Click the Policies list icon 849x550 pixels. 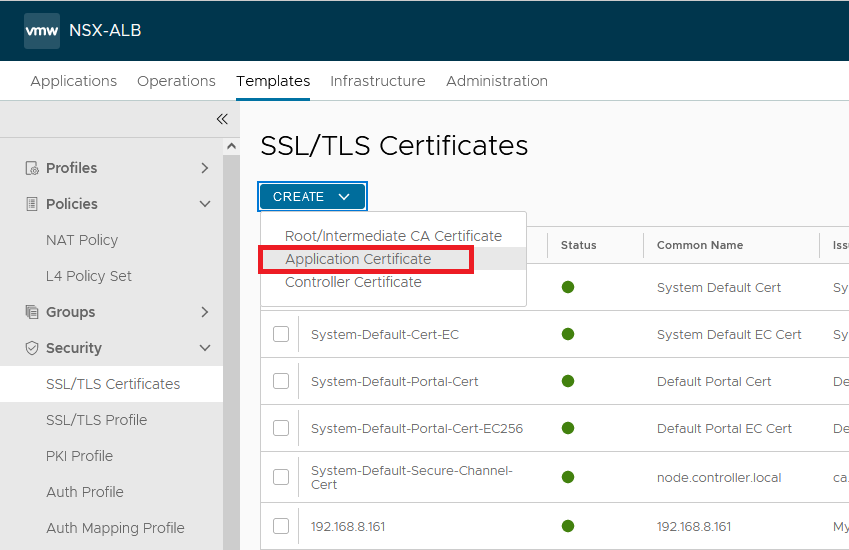click(32, 204)
